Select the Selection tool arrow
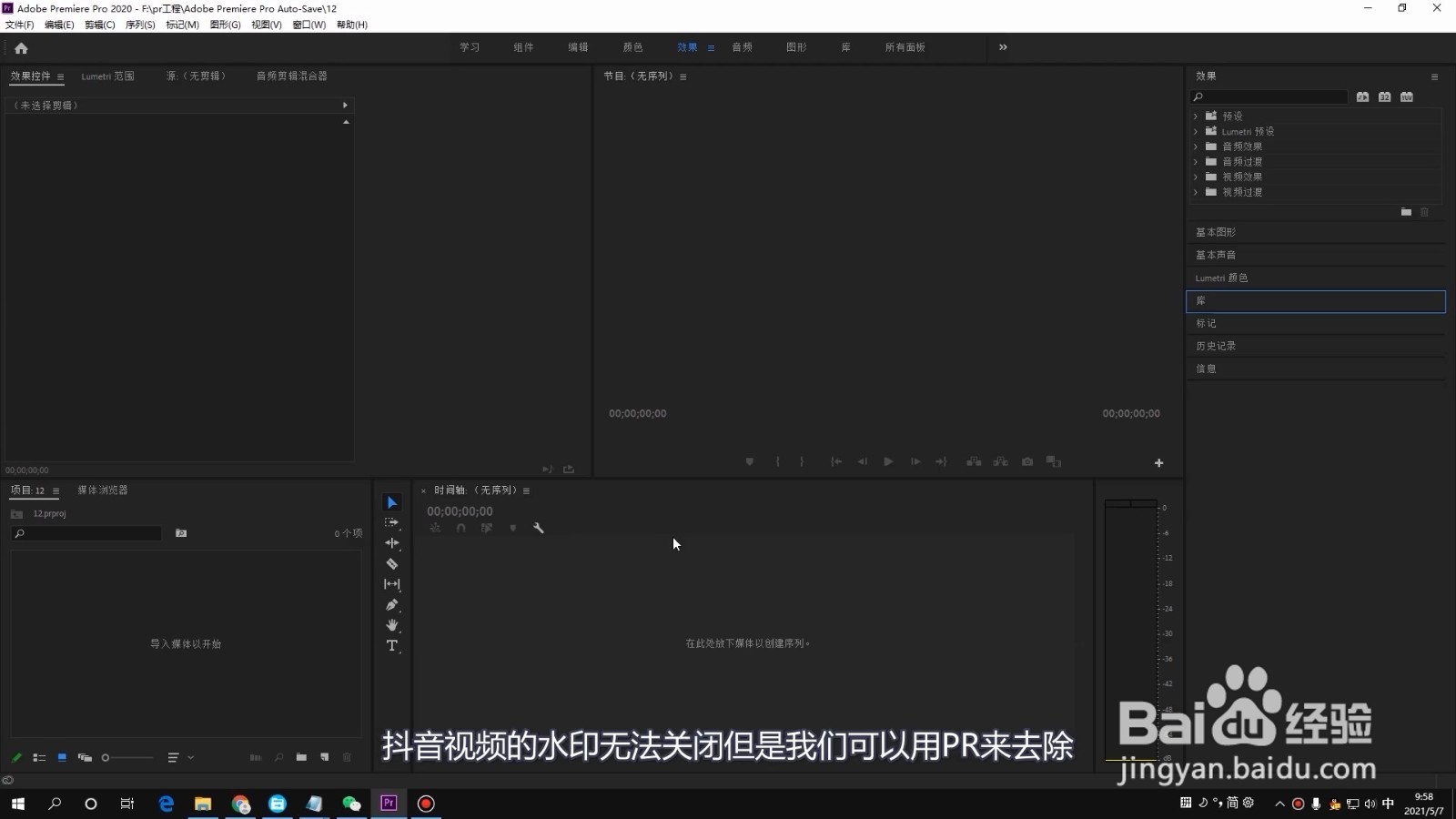1456x819 pixels. [x=392, y=502]
